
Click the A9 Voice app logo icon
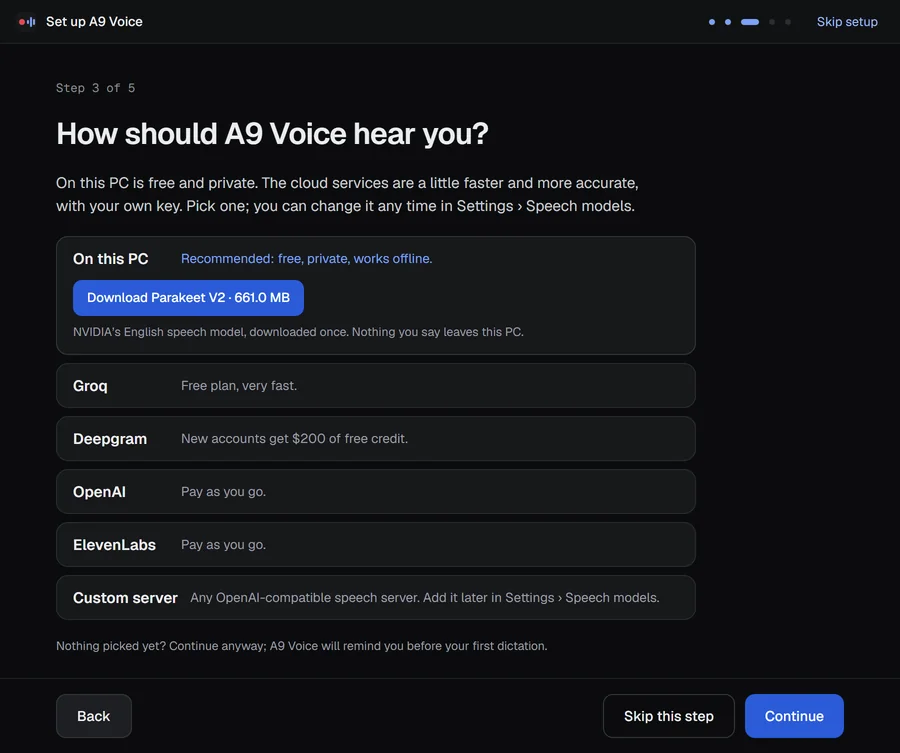tap(27, 22)
